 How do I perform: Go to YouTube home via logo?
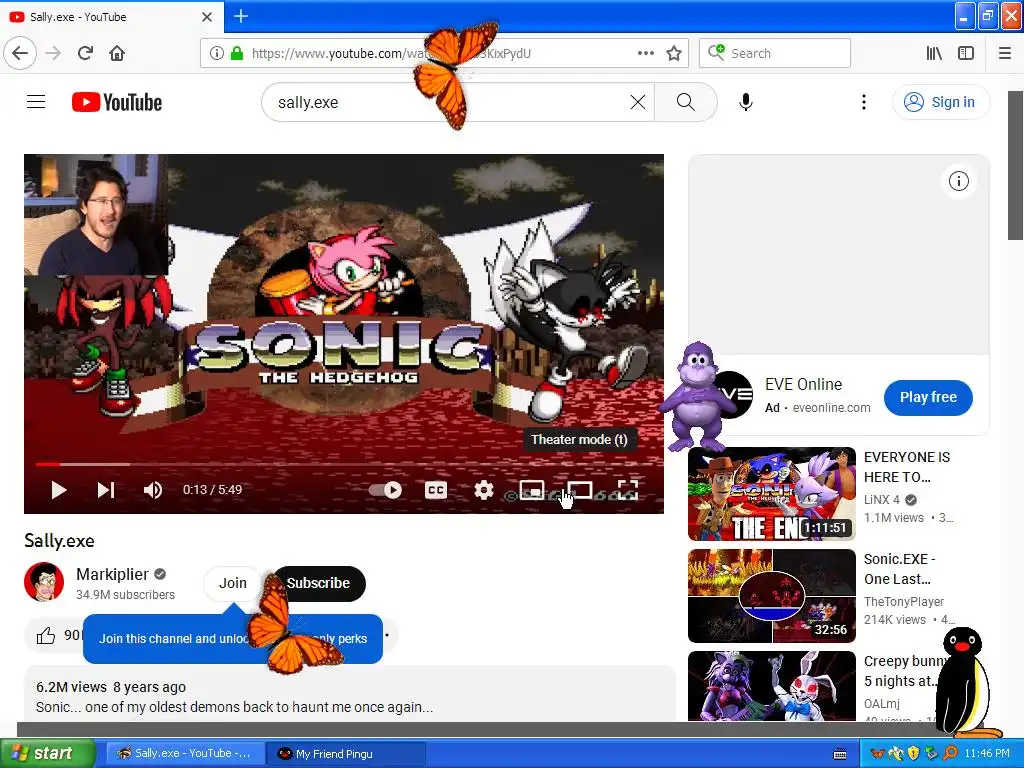click(117, 102)
